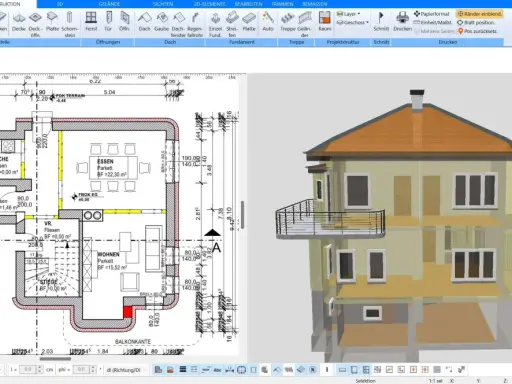Switch to the Bemassen ribbon tab
This screenshot has height=384, width=512.
pos(315,4)
